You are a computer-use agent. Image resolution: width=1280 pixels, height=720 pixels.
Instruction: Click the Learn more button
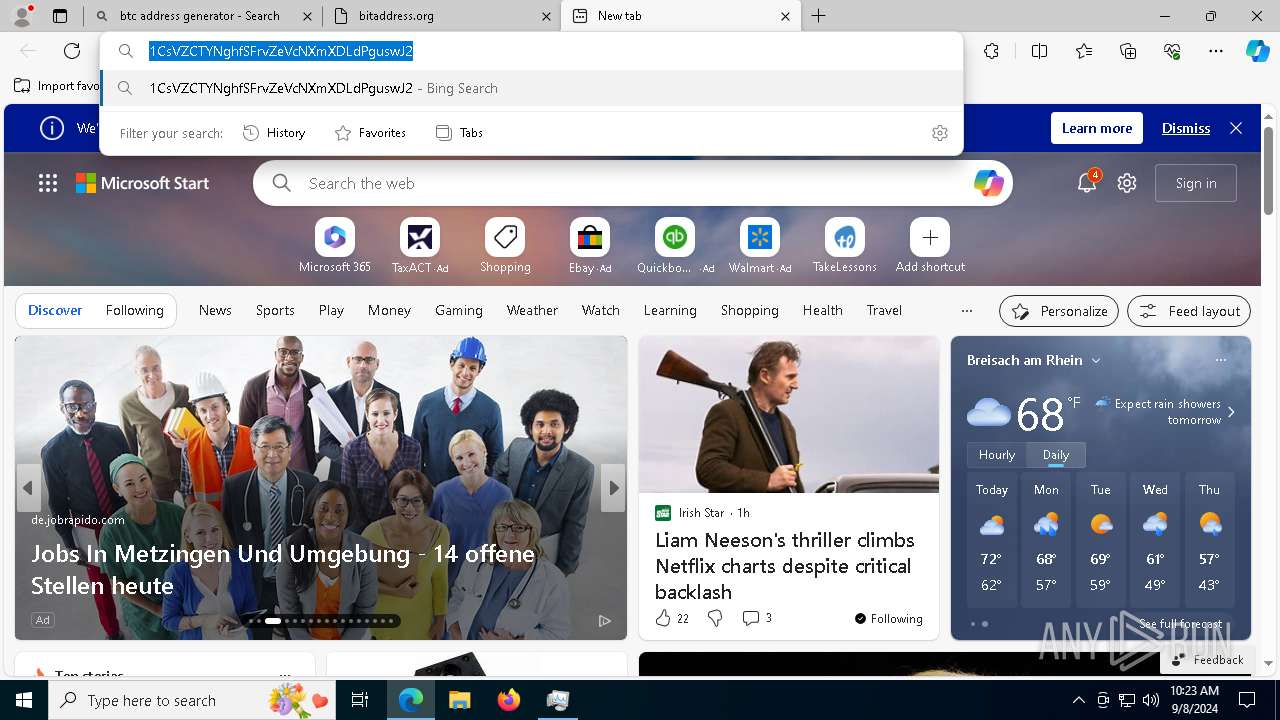point(1097,128)
